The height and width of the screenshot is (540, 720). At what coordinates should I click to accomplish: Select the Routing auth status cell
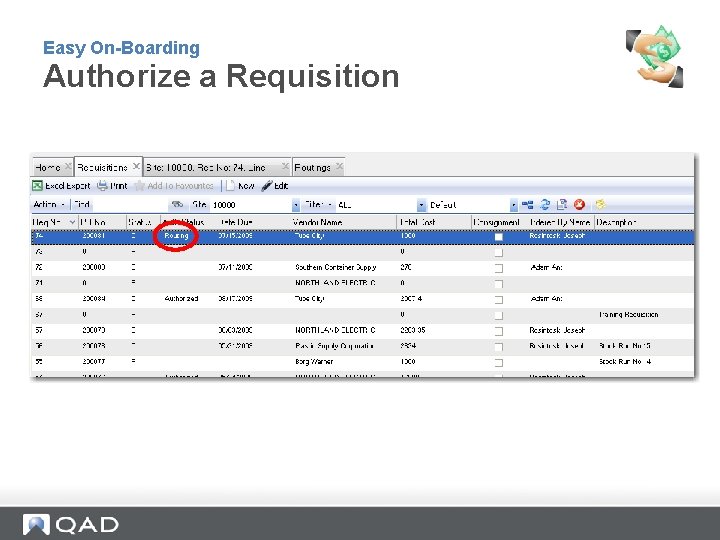[x=176, y=236]
